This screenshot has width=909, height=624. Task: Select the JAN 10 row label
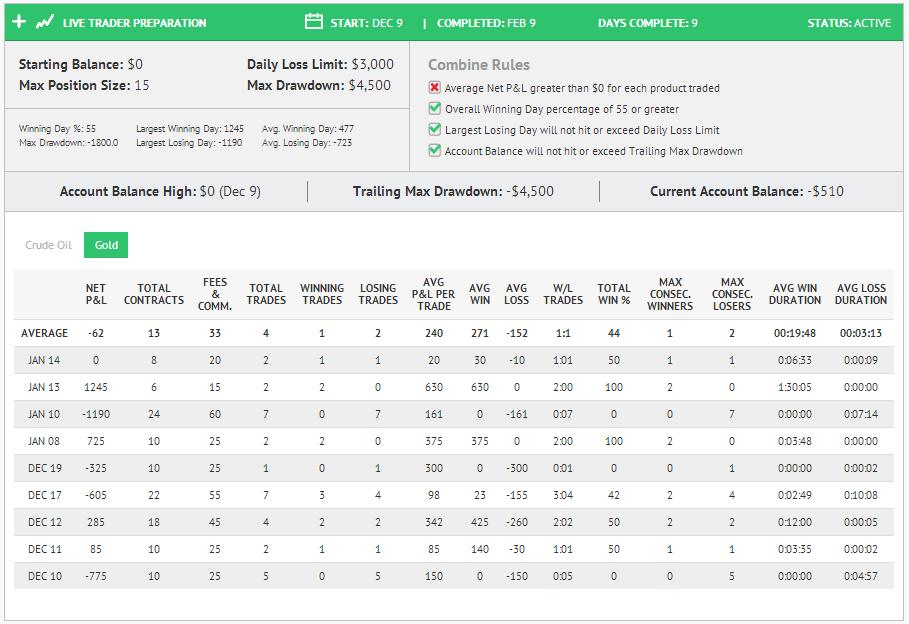tap(44, 414)
